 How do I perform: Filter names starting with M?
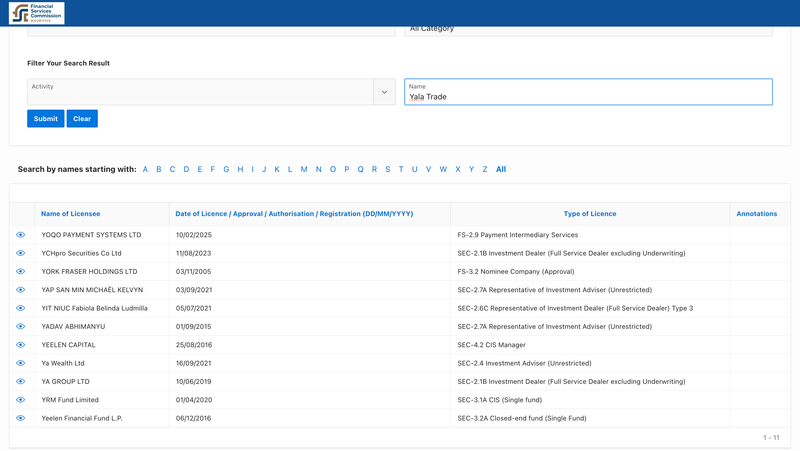[x=304, y=169]
